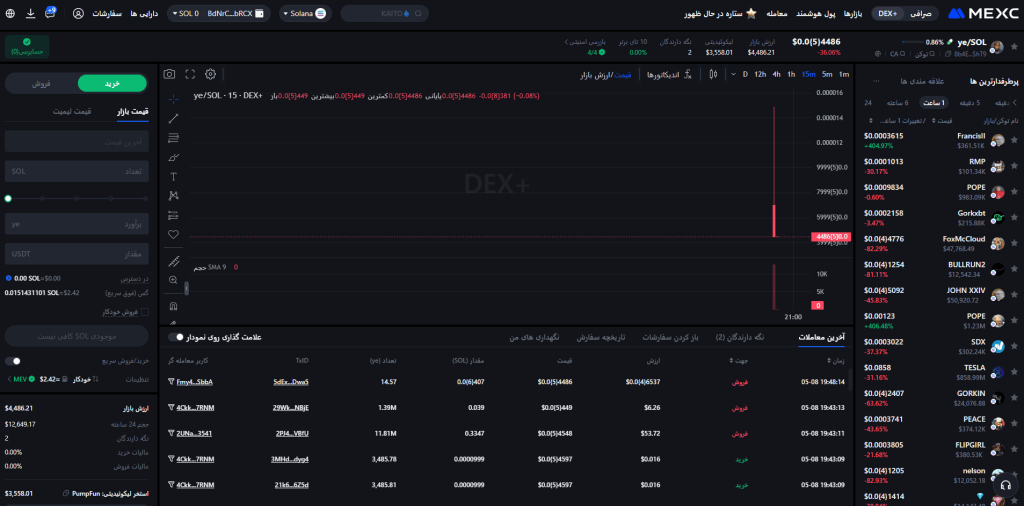The image size is (1024, 506).
Task: Toggle quick buy/sell switch
Action: pos(13,360)
